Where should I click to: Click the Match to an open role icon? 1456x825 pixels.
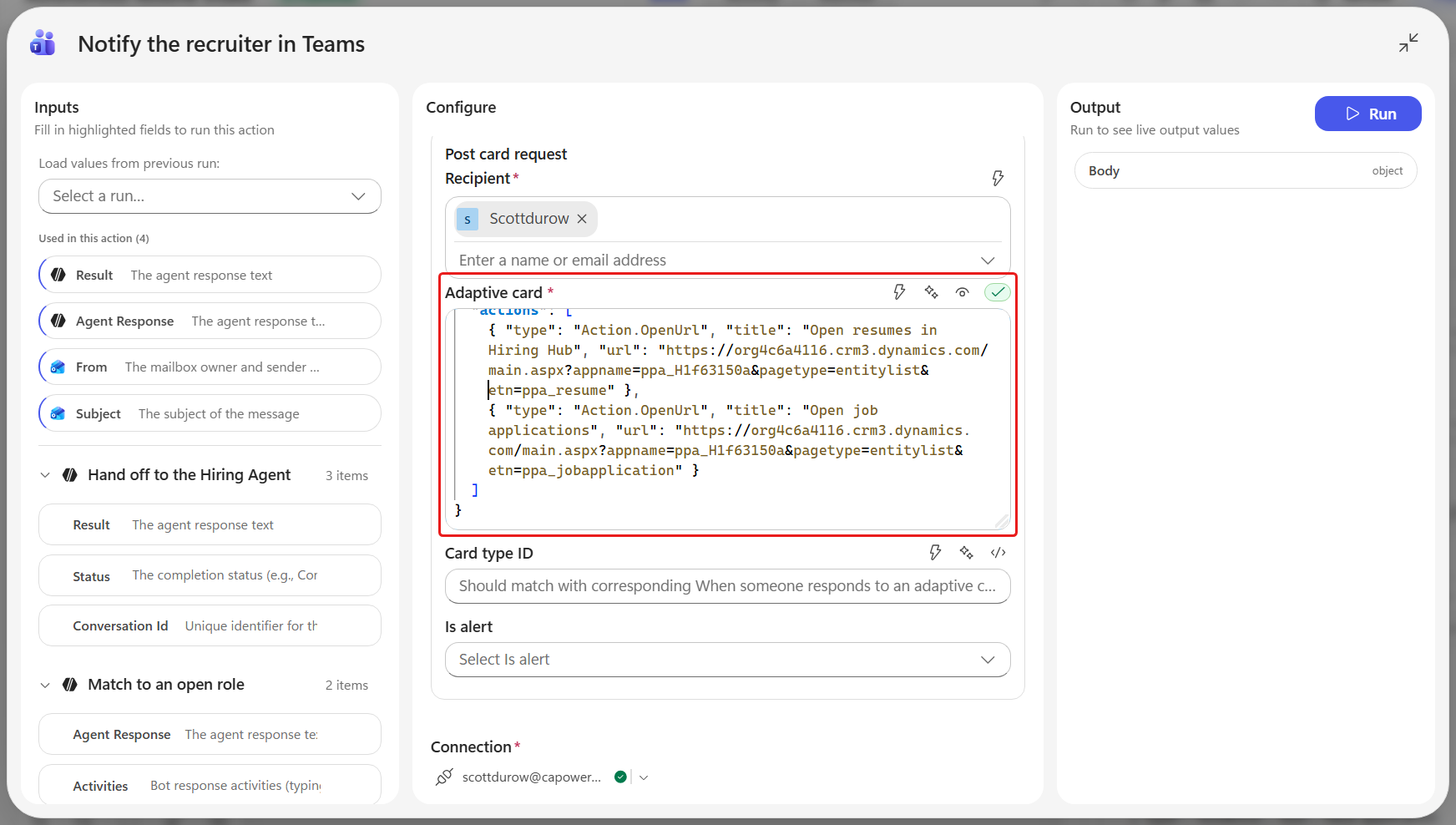(x=70, y=685)
